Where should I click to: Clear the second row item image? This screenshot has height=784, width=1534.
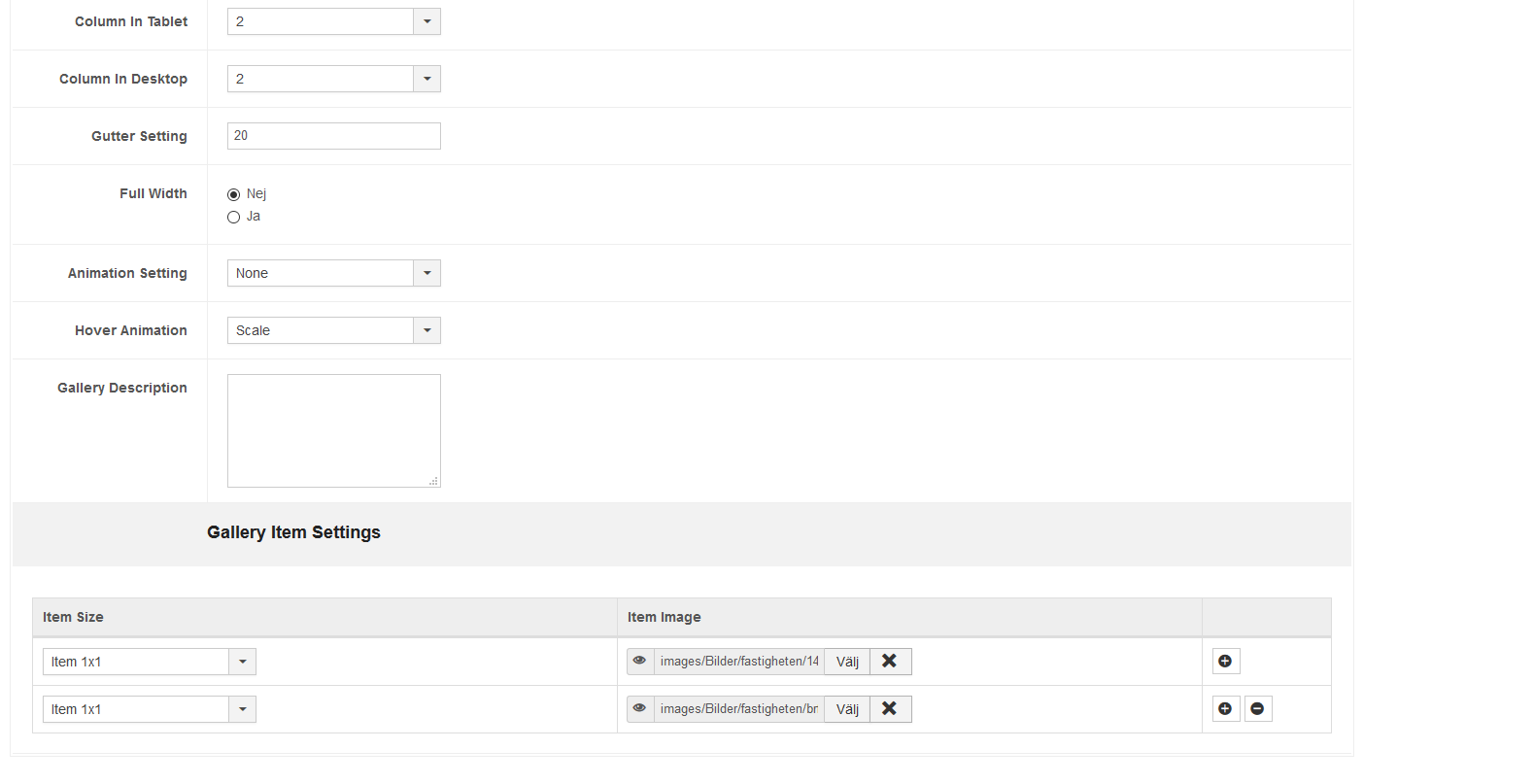click(x=890, y=709)
